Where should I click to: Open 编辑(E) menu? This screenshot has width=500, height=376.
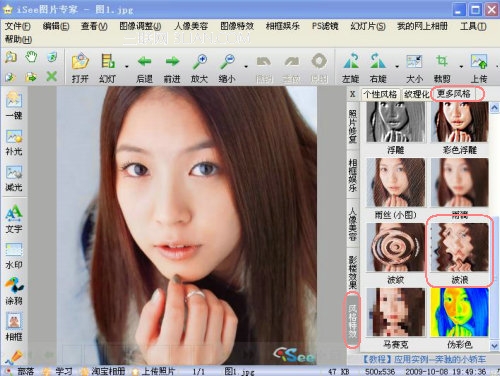click(56, 26)
